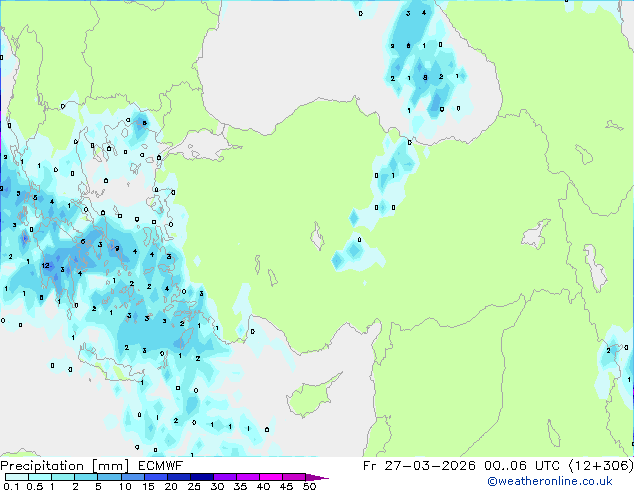Click the legend scale value 10

(x=125, y=486)
